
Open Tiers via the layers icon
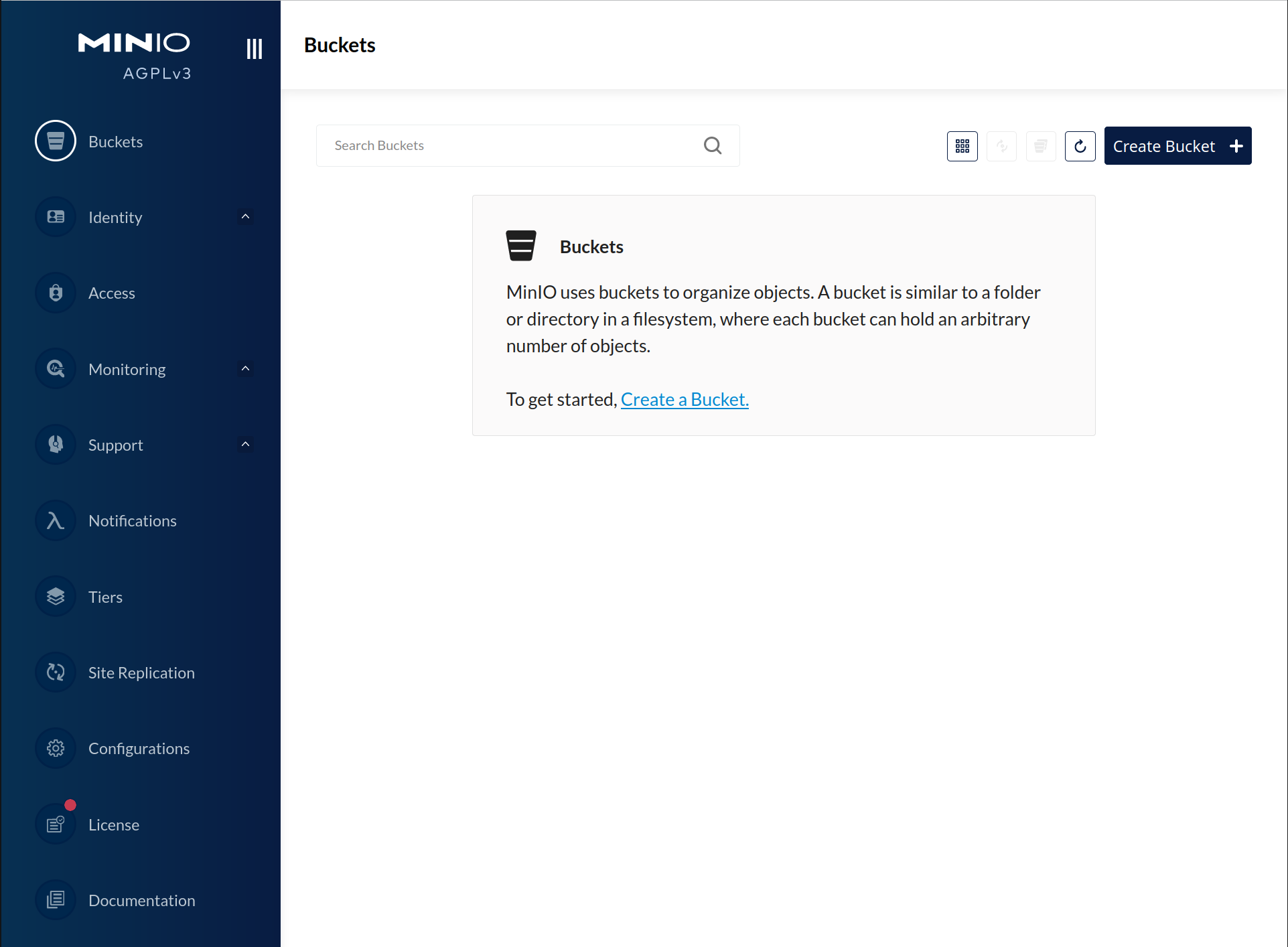[x=56, y=596]
